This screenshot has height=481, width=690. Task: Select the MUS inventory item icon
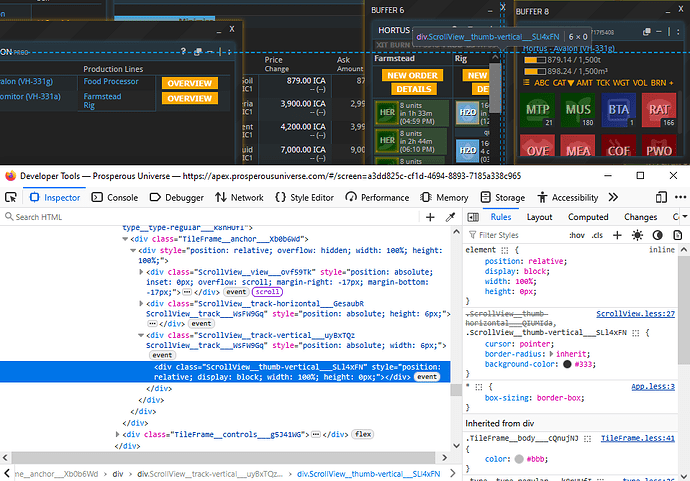click(578, 110)
